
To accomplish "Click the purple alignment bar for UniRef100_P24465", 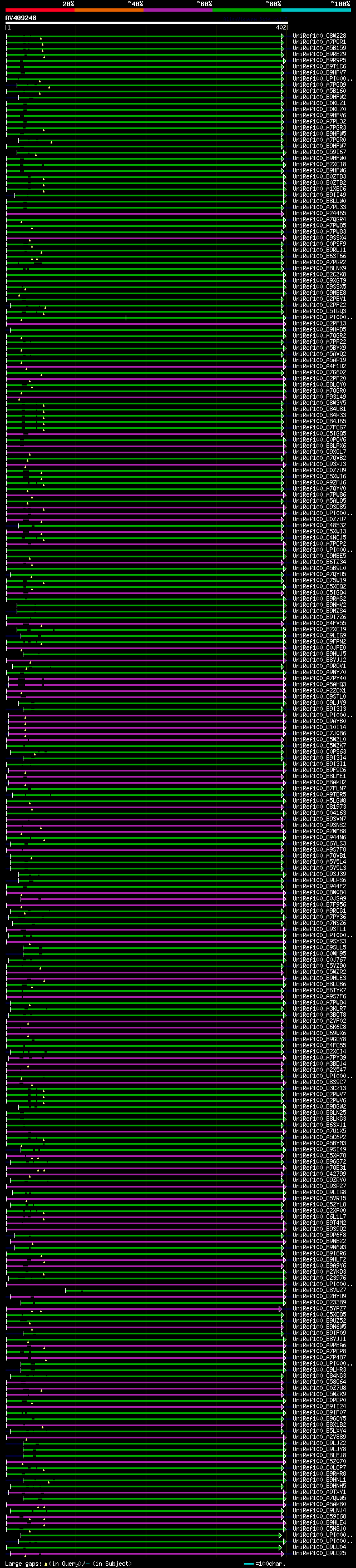I will (x=145, y=214).
